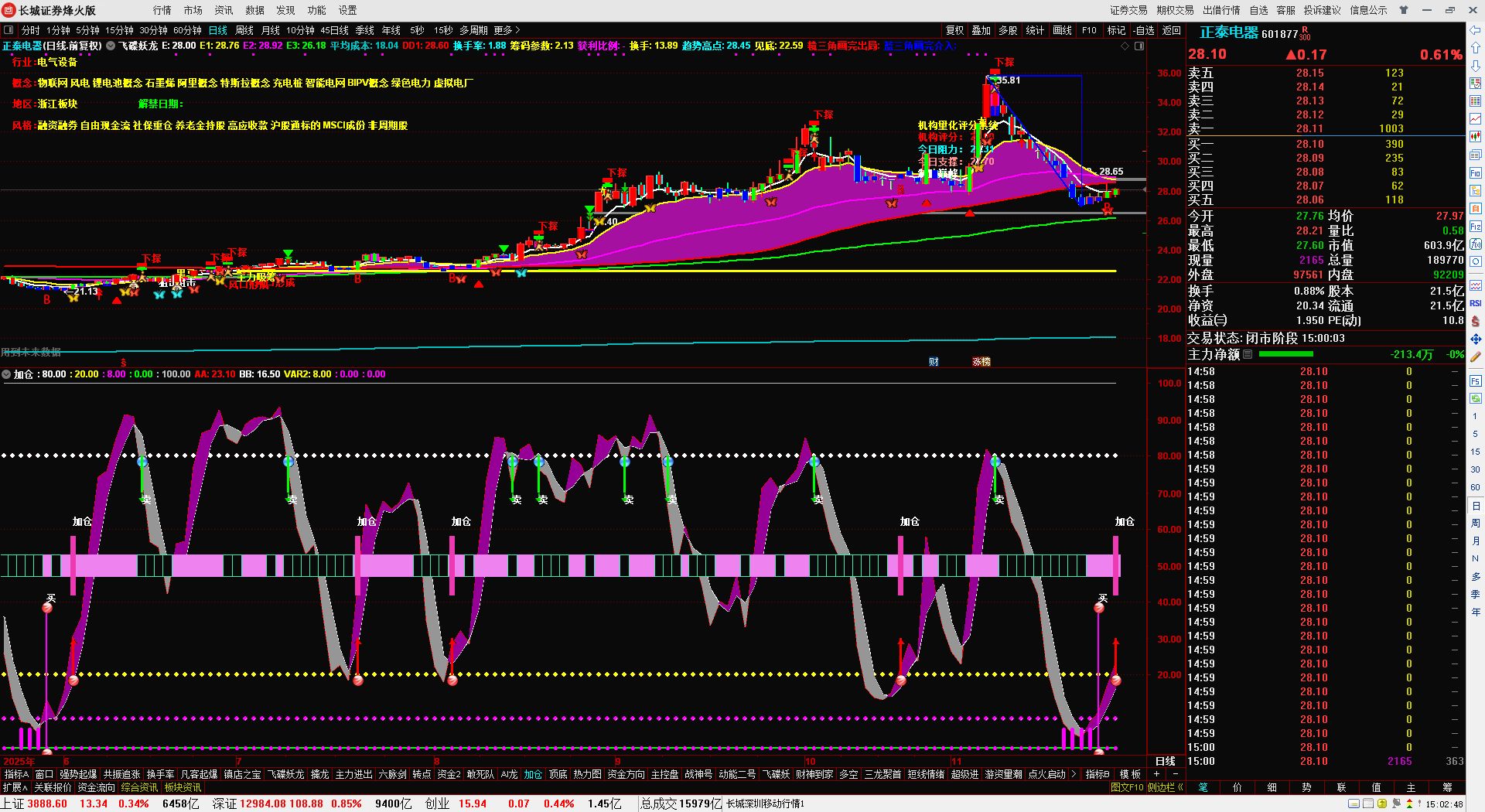Click the red-green arrows status bar icon

(1409, 804)
